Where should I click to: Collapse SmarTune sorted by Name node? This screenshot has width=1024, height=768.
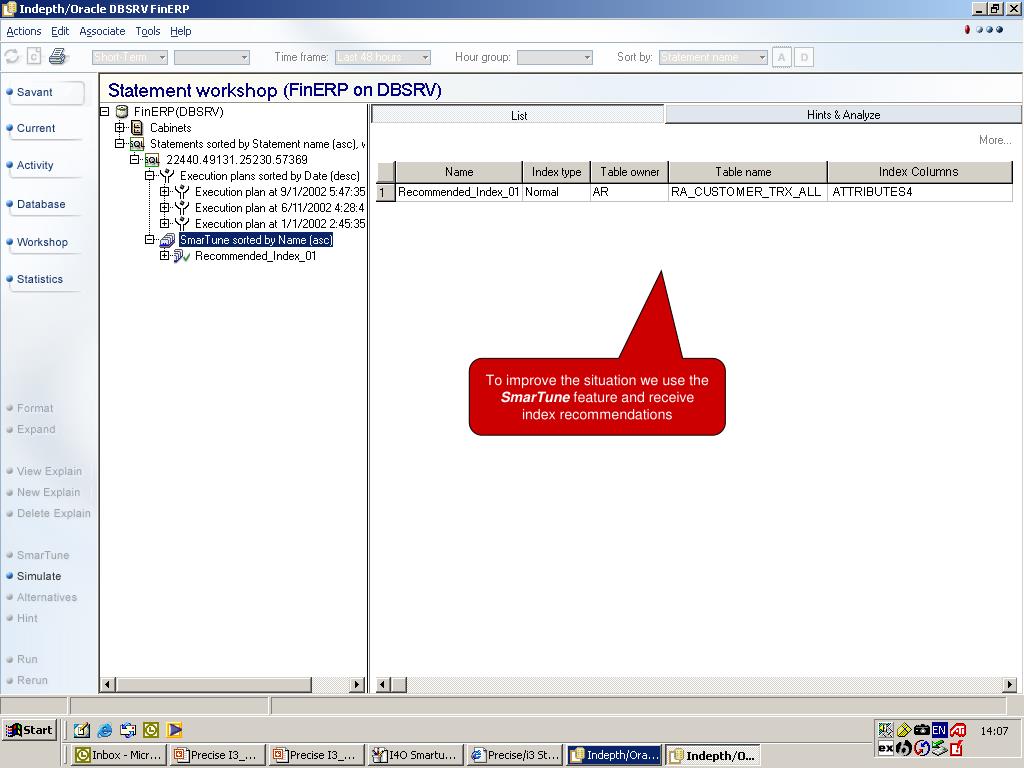coord(150,240)
